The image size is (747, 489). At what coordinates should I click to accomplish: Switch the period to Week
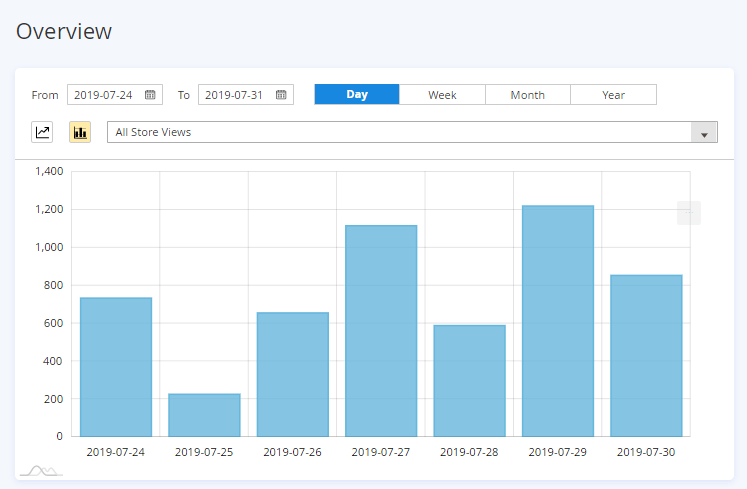click(x=442, y=95)
